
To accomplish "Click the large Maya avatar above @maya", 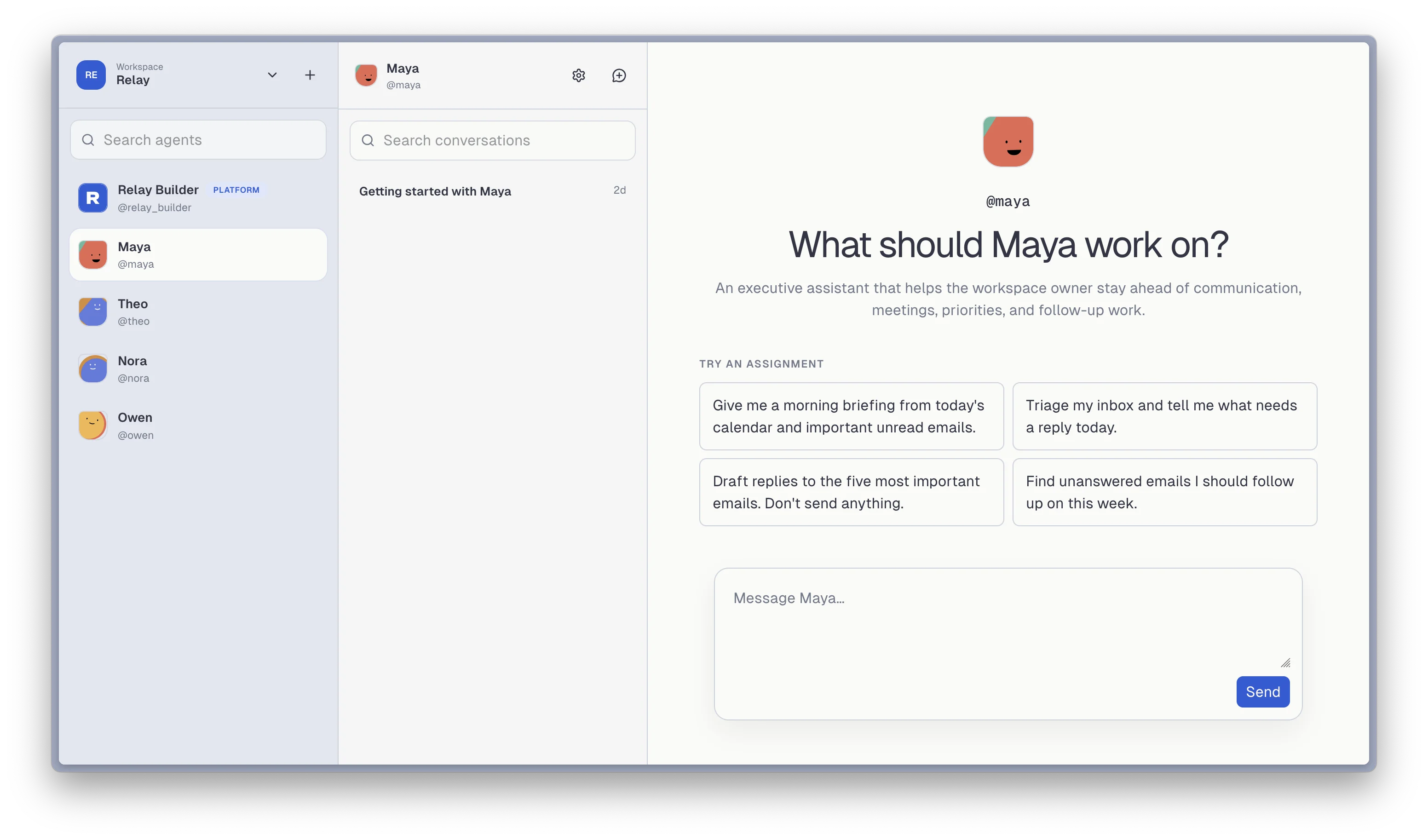I will [1008, 142].
